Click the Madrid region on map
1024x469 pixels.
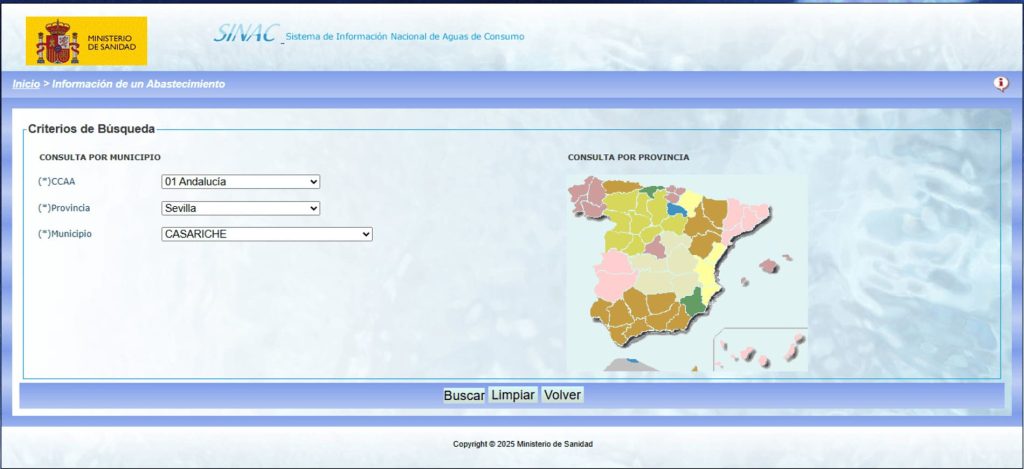click(x=655, y=247)
